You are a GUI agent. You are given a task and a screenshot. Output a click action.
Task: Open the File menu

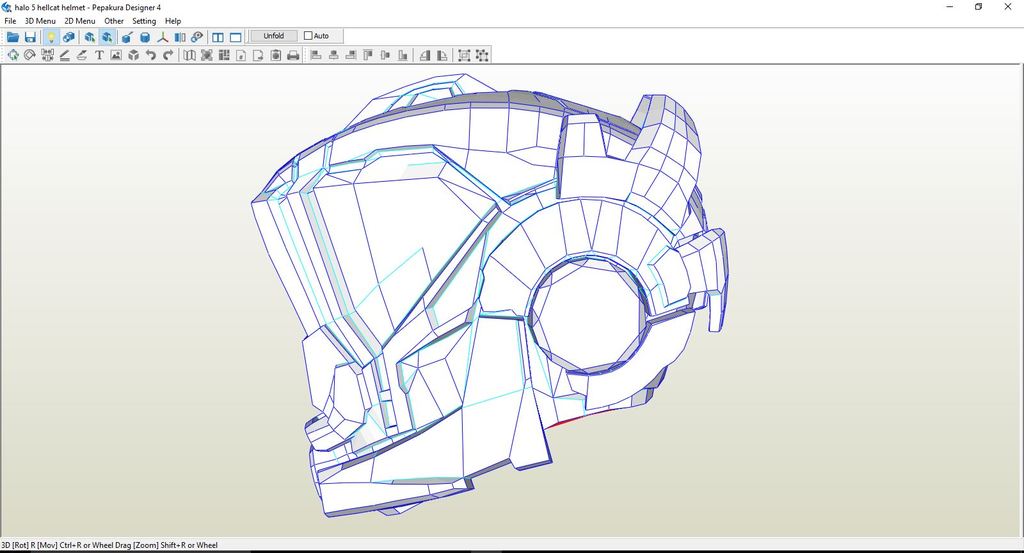pos(10,21)
